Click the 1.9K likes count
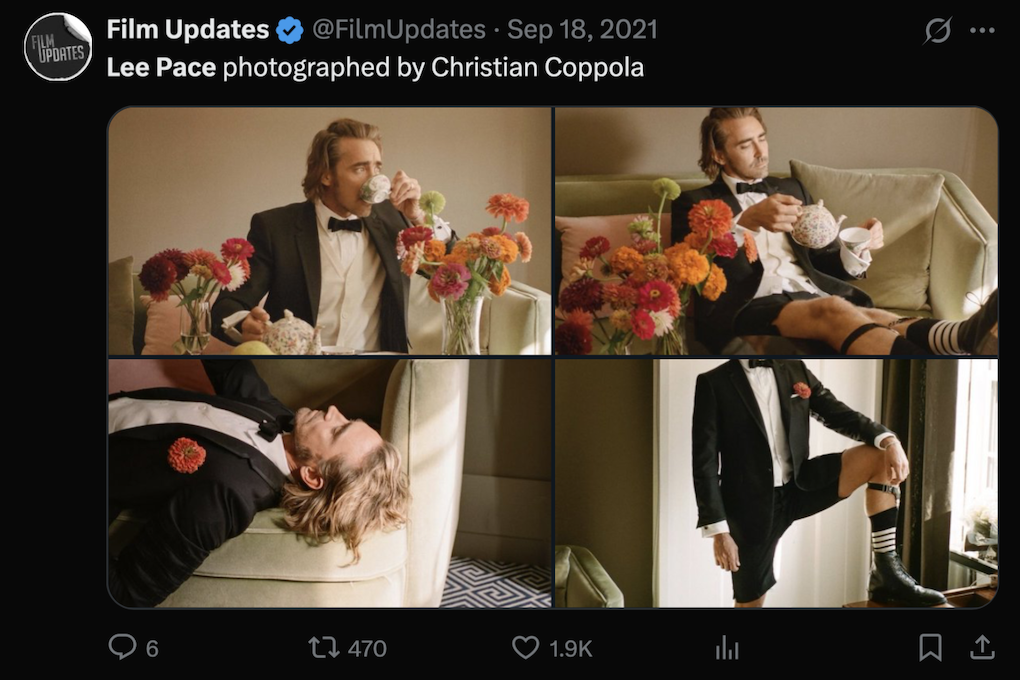The height and width of the screenshot is (680, 1020). [571, 648]
